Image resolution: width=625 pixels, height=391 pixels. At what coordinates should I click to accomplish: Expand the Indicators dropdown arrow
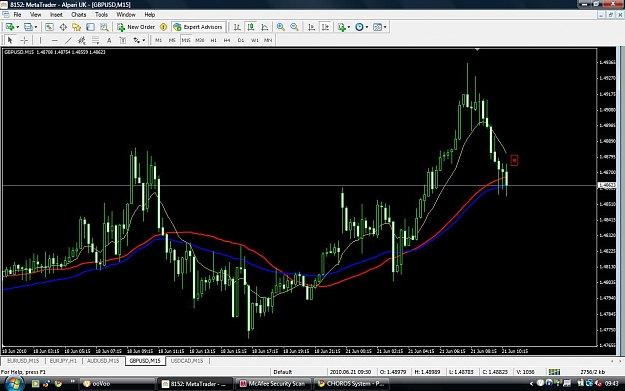click(x=349, y=27)
